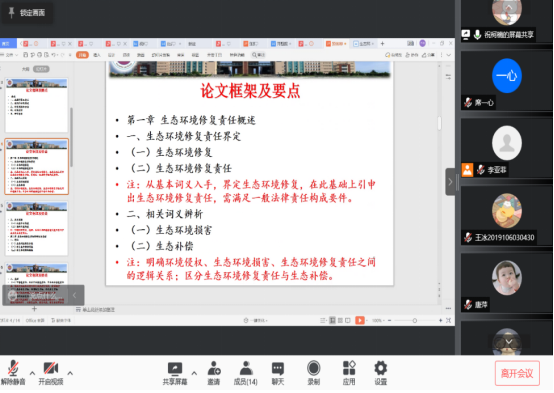Open the orange 开始 ribbon tab
This screenshot has height=393, width=554.
coord(82,55)
